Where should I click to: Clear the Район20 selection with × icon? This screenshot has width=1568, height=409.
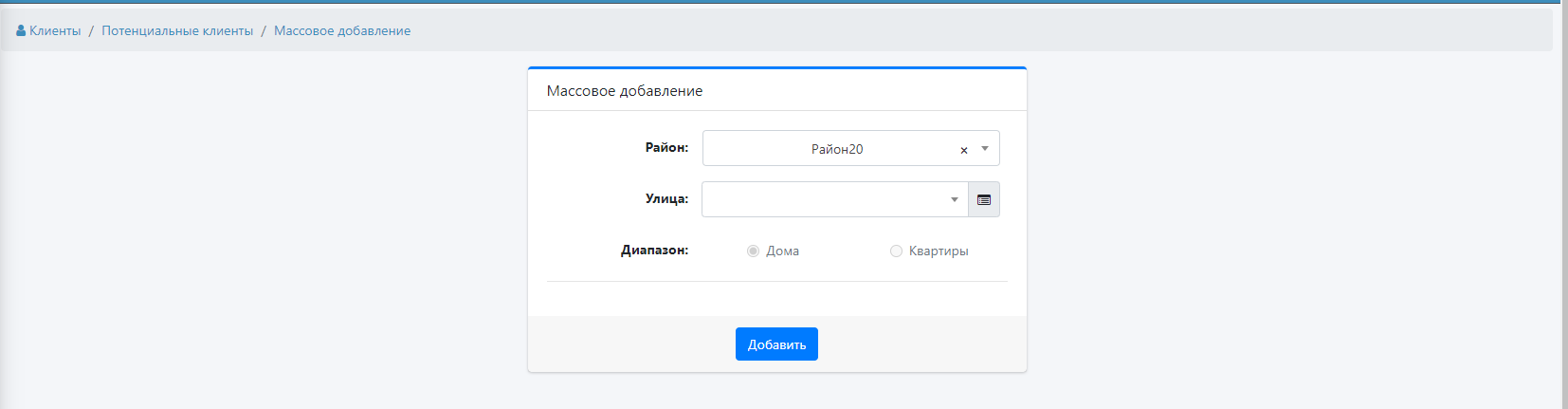[964, 150]
